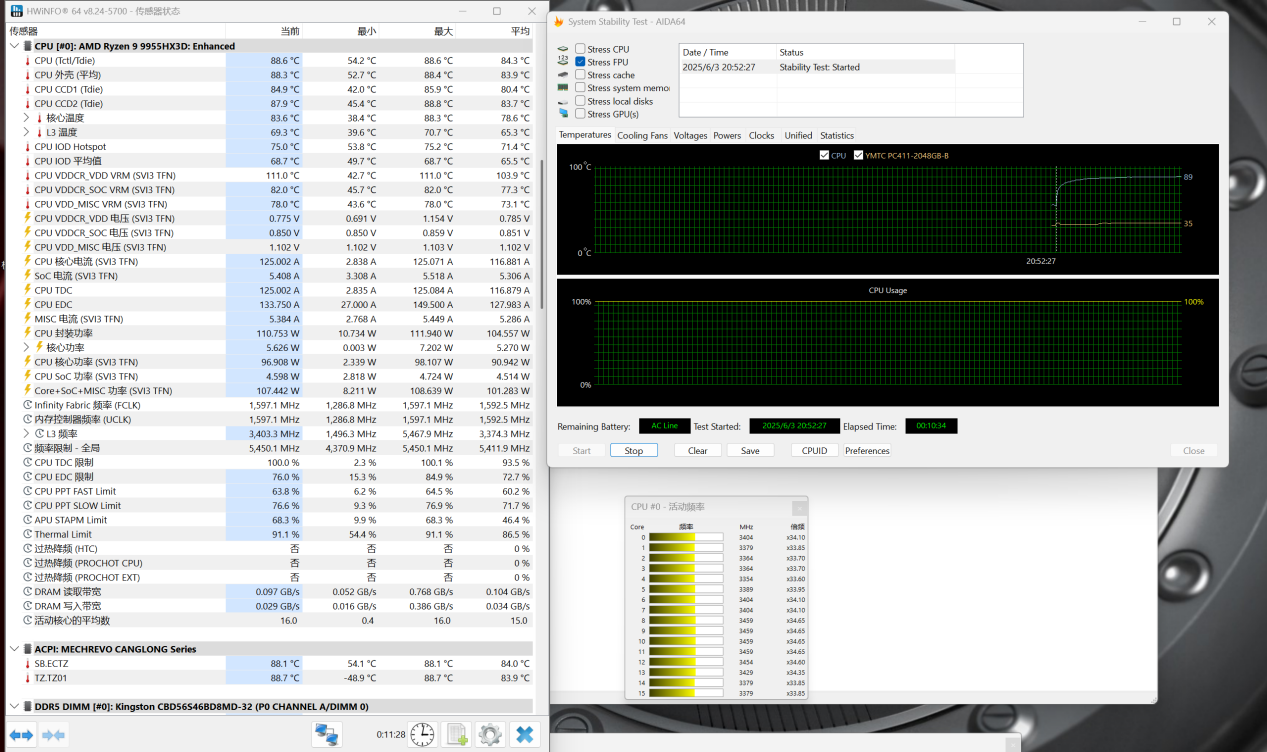
Task: Uncheck the Stress FPU checkbox
Action: (580, 62)
